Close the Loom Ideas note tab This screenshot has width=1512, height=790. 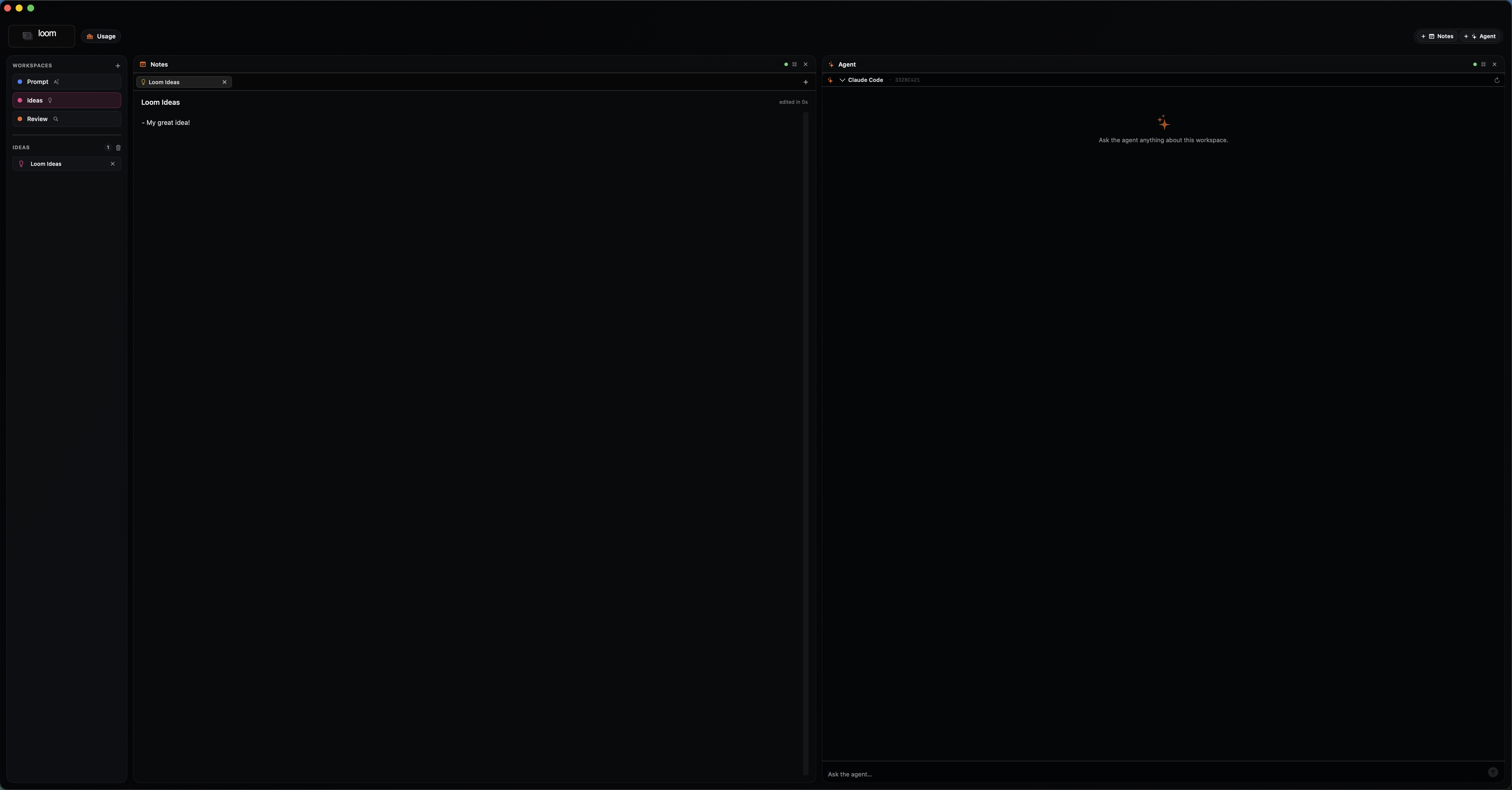click(x=224, y=82)
